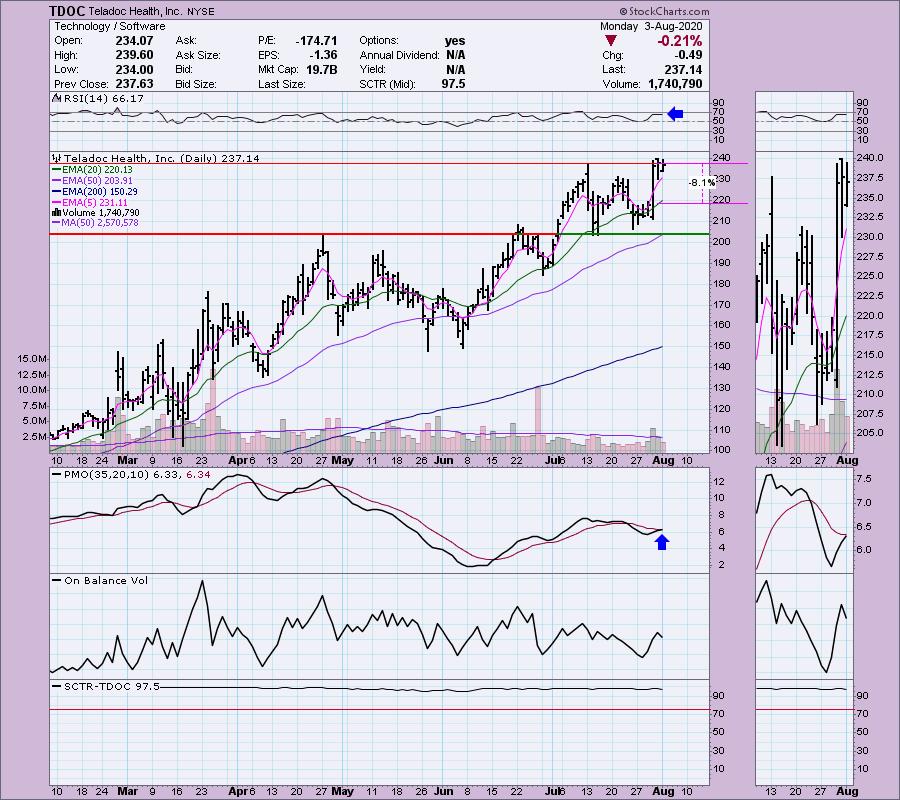Viewport: 900px width, 800px height.
Task: Click the NYSE exchange label
Action: coord(200,11)
